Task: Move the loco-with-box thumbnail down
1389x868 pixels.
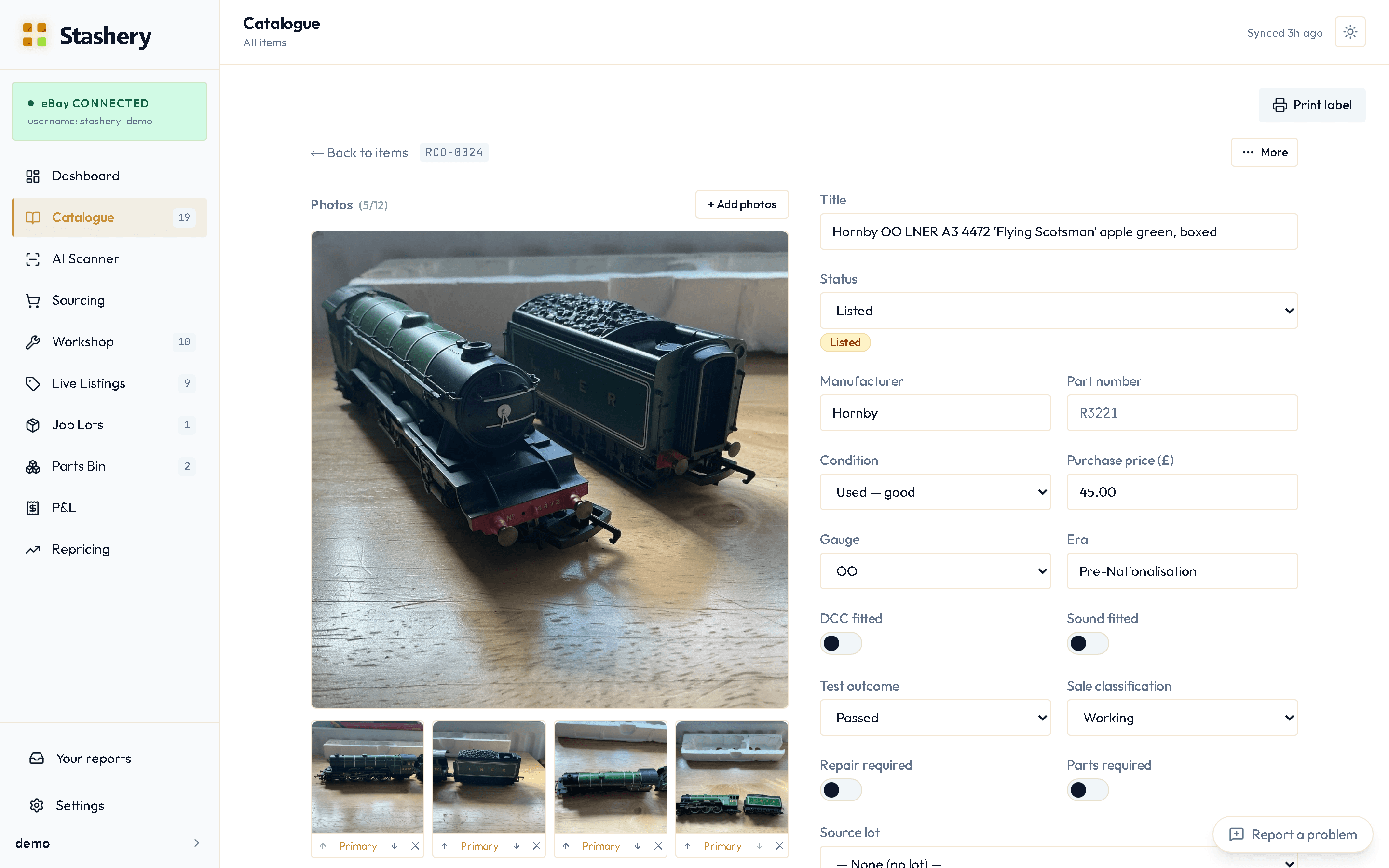Action: pos(395,846)
